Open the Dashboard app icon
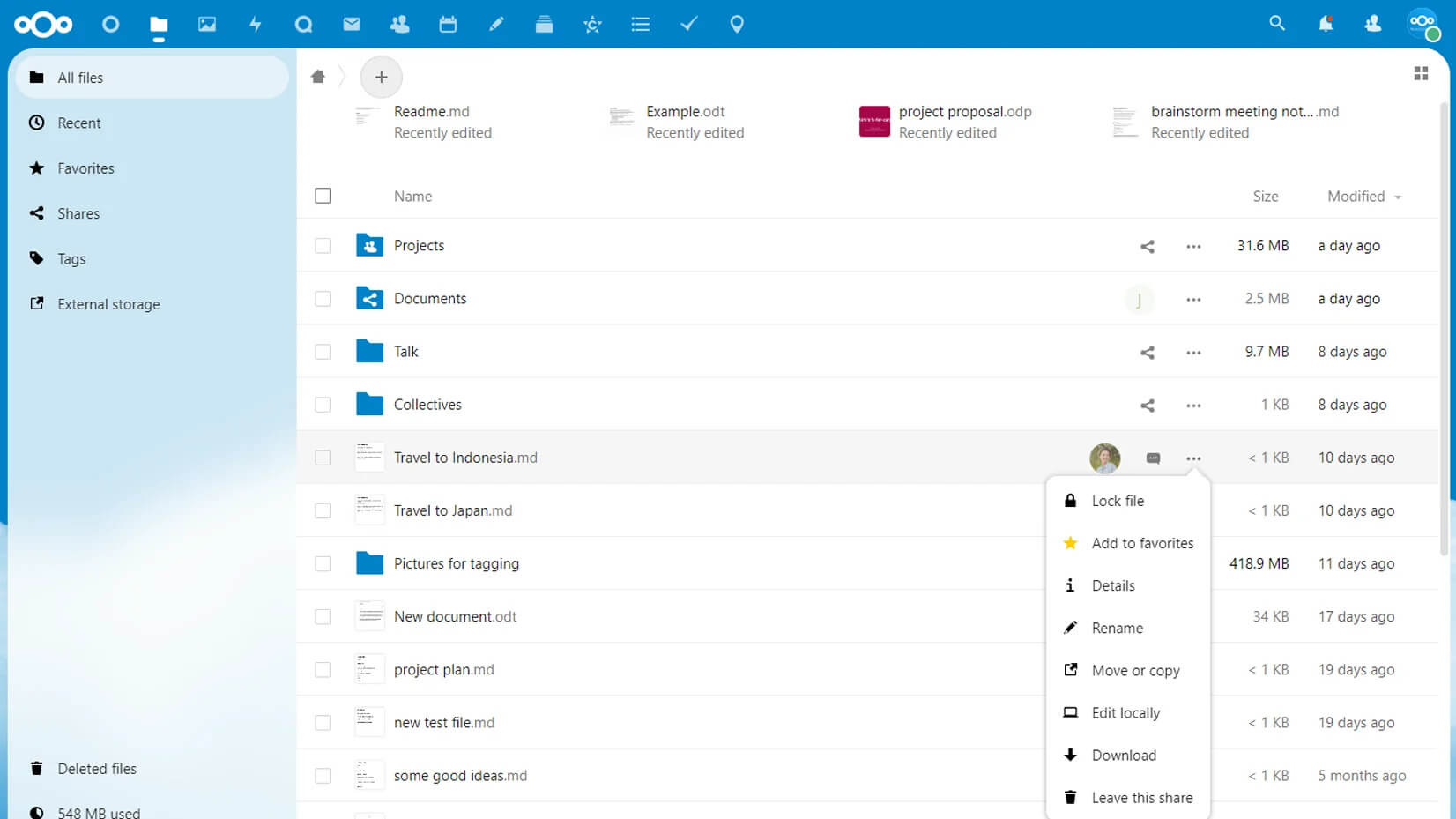The image size is (1456, 819). 110,24
